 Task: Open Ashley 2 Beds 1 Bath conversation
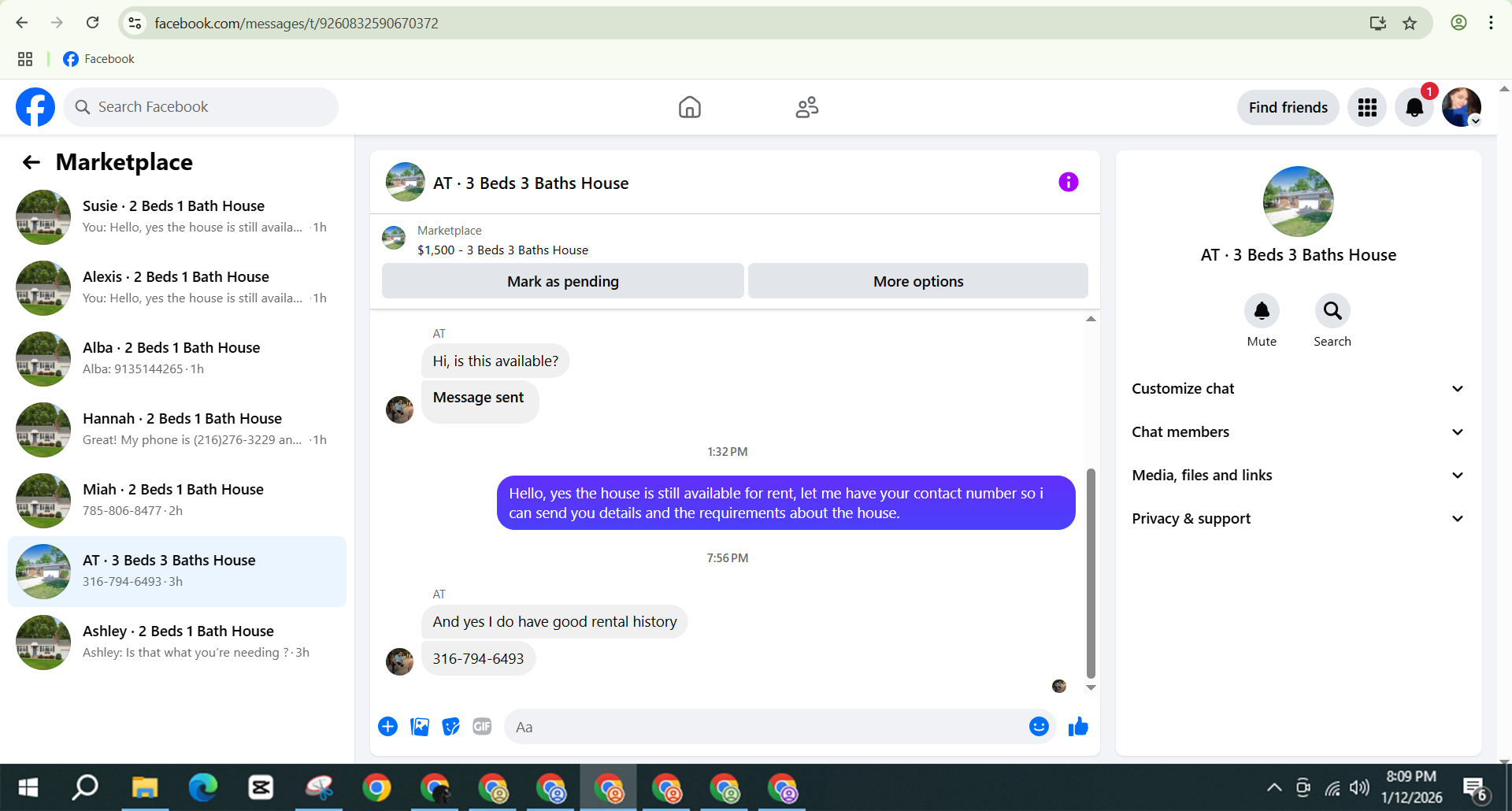(x=177, y=643)
